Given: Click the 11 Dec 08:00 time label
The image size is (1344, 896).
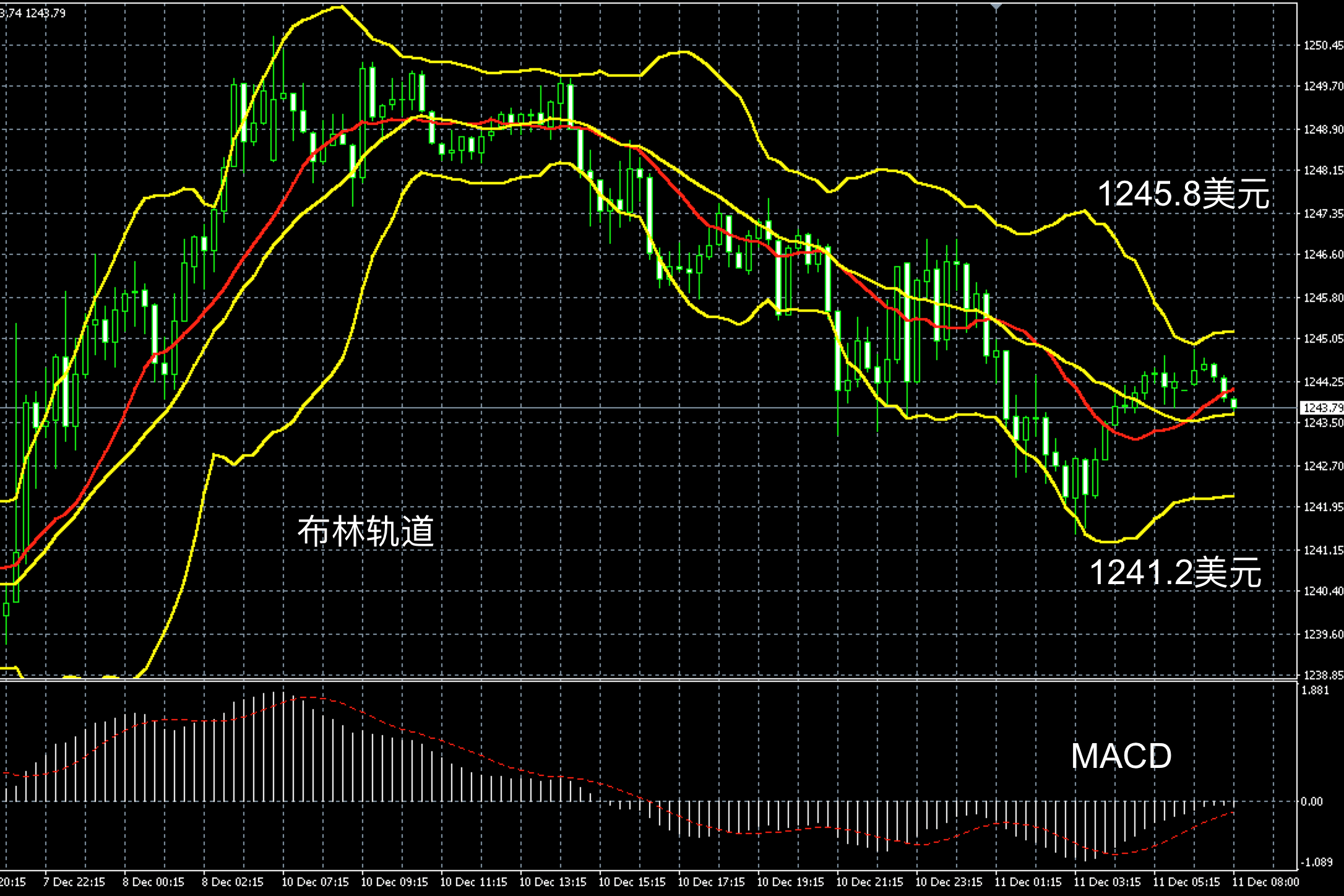Looking at the screenshot, I should tap(1265, 882).
